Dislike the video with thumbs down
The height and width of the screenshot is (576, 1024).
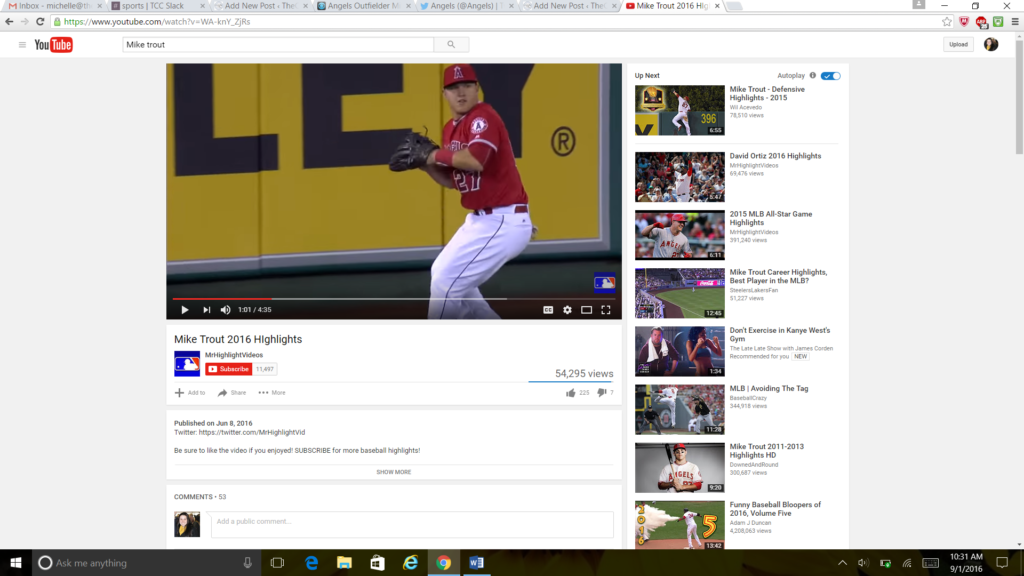tap(602, 393)
